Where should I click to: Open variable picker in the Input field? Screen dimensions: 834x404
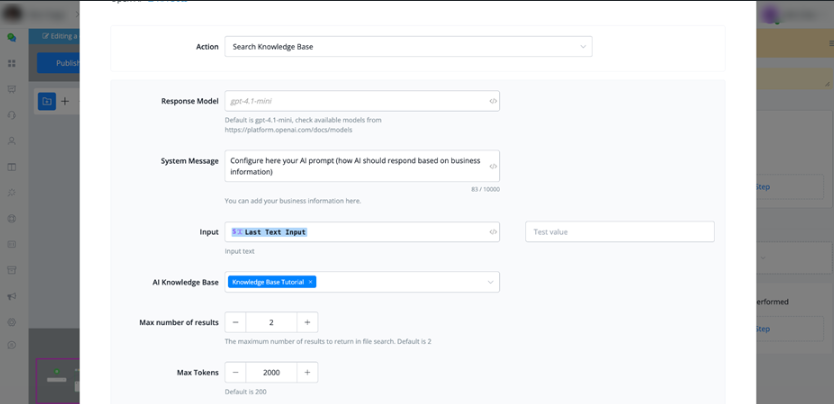click(493, 232)
